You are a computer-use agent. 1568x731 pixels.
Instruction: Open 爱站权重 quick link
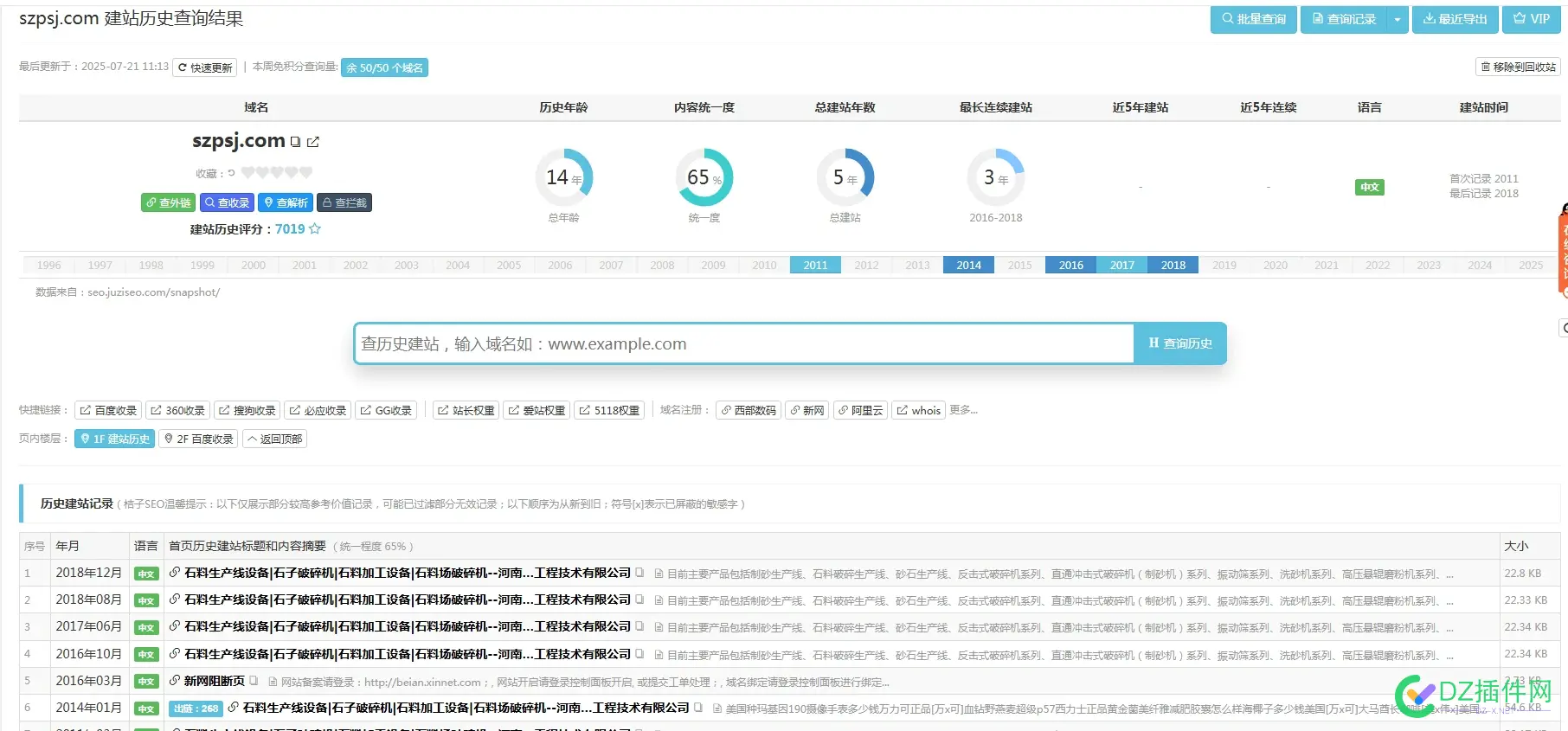click(536, 410)
